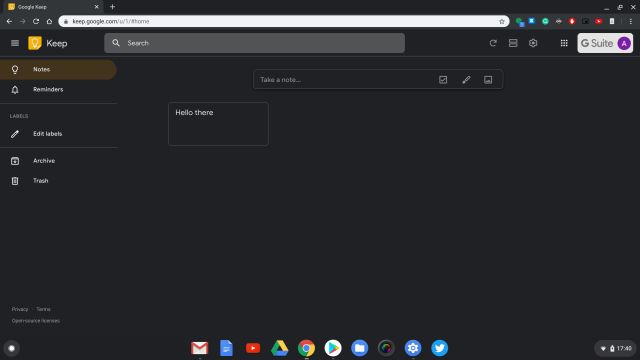This screenshot has height=360, width=640.
Task: Click the Keep search box
Action: pyautogui.click(x=254, y=43)
